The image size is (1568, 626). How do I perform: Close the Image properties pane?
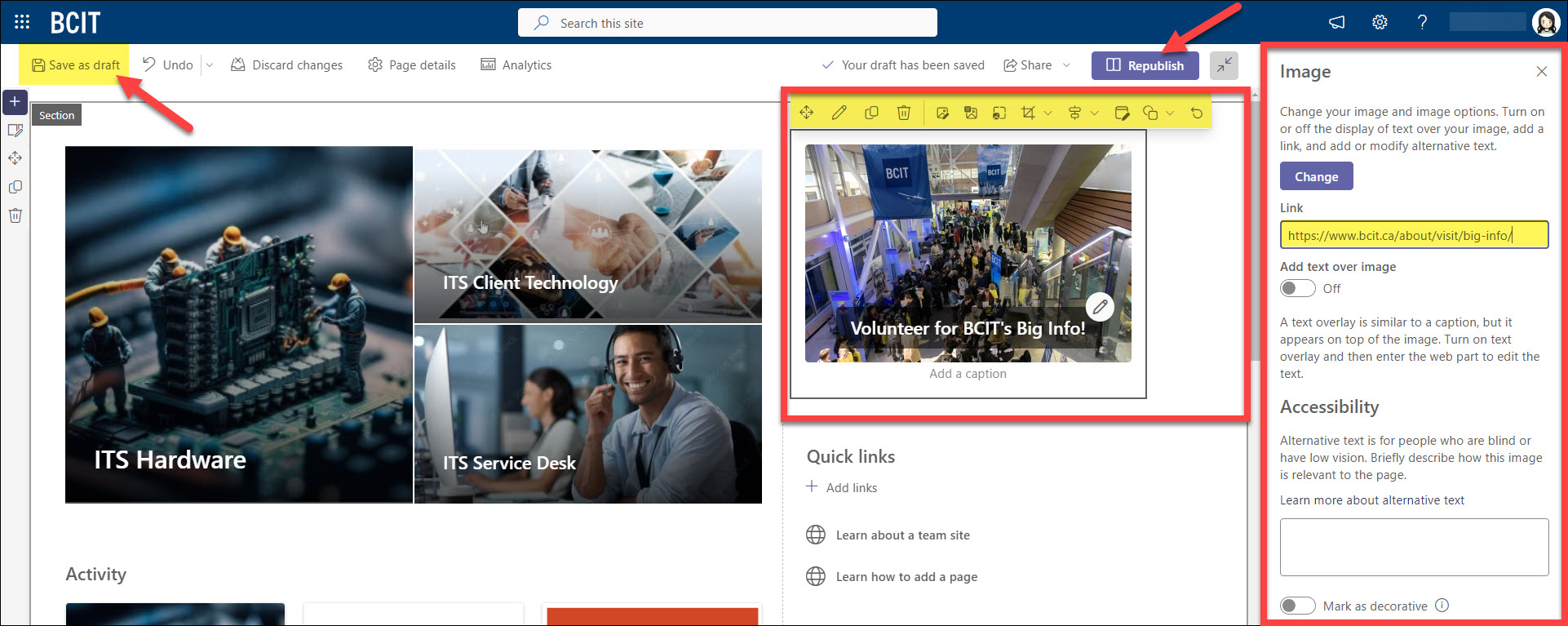pyautogui.click(x=1541, y=72)
